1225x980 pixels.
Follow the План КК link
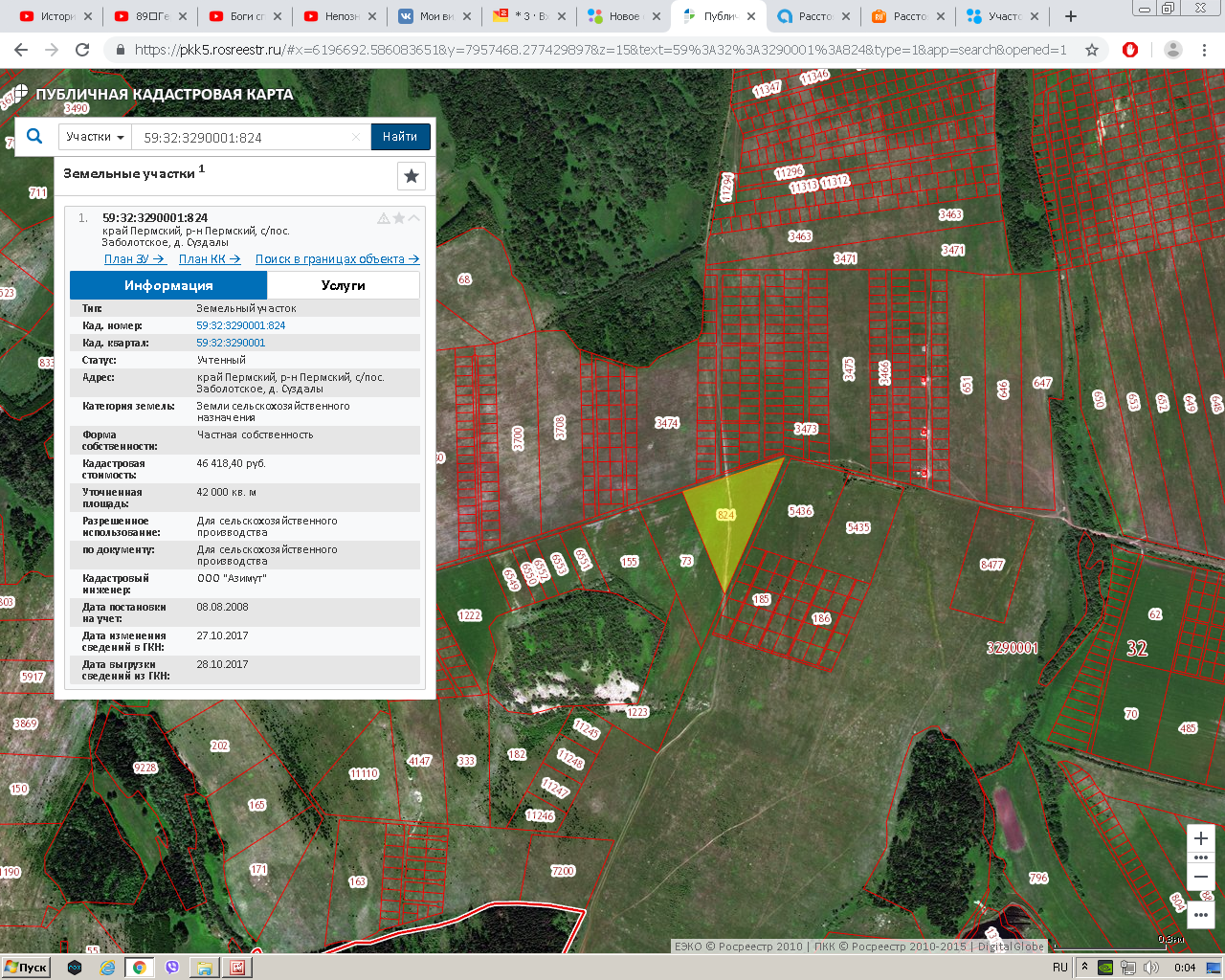coord(209,259)
